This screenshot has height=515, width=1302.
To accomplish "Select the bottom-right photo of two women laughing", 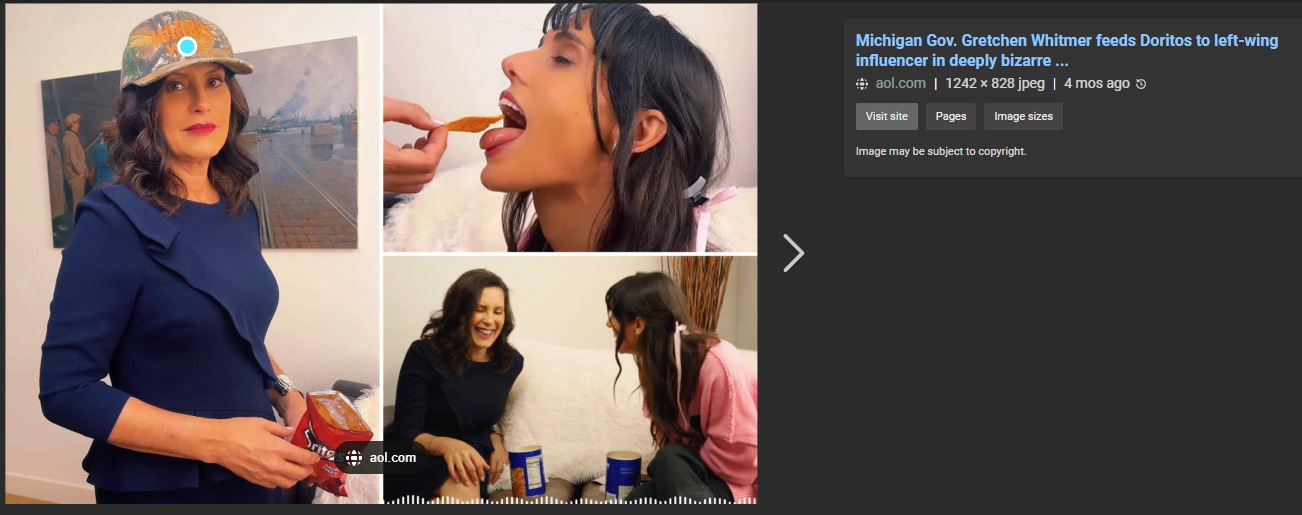I will tap(570, 379).
